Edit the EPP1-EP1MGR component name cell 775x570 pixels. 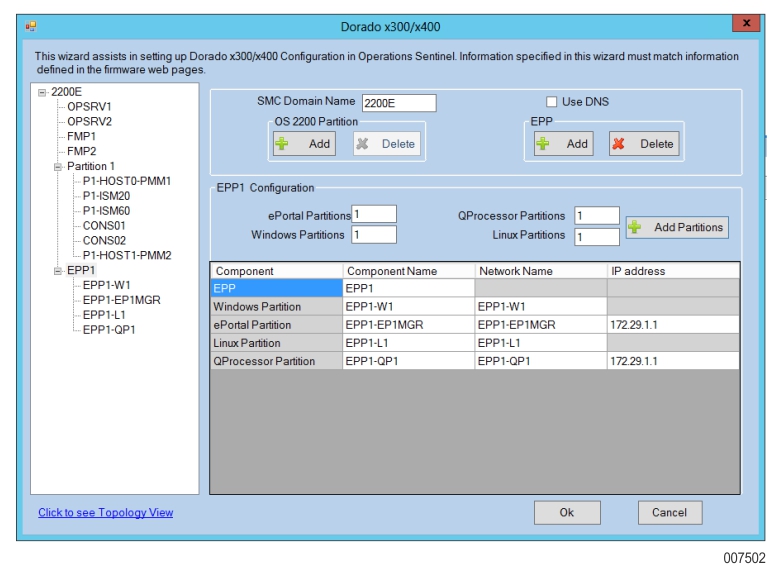409,325
